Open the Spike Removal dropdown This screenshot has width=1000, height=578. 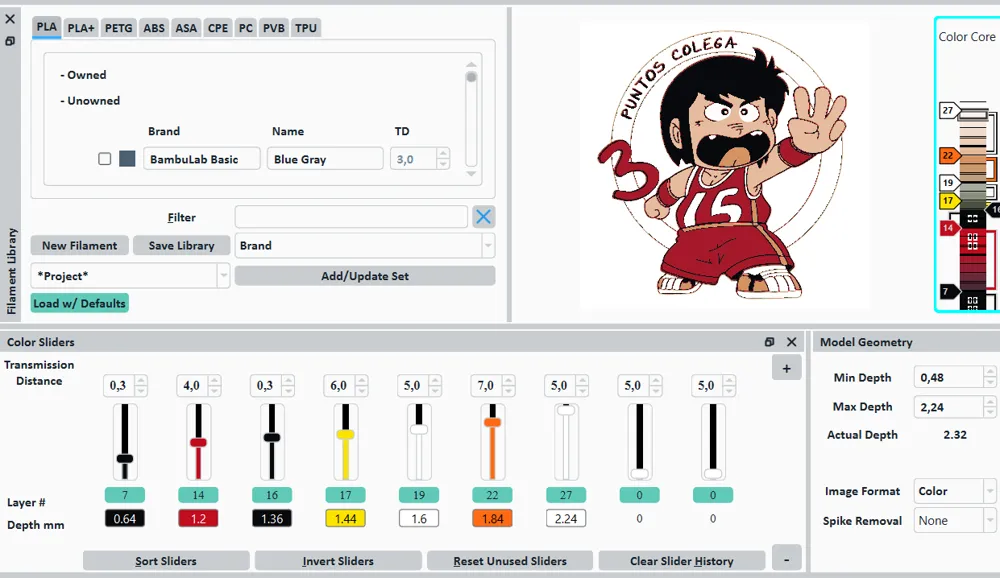(955, 521)
